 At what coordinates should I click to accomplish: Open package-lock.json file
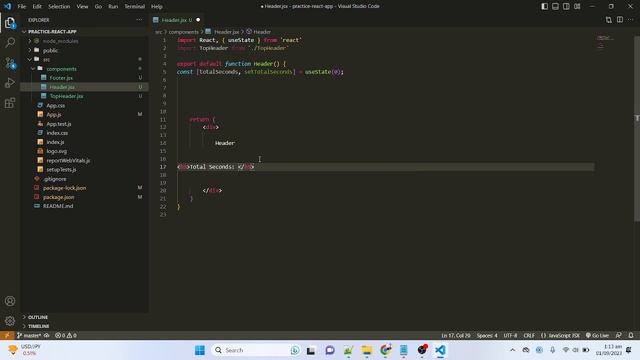coord(64,188)
